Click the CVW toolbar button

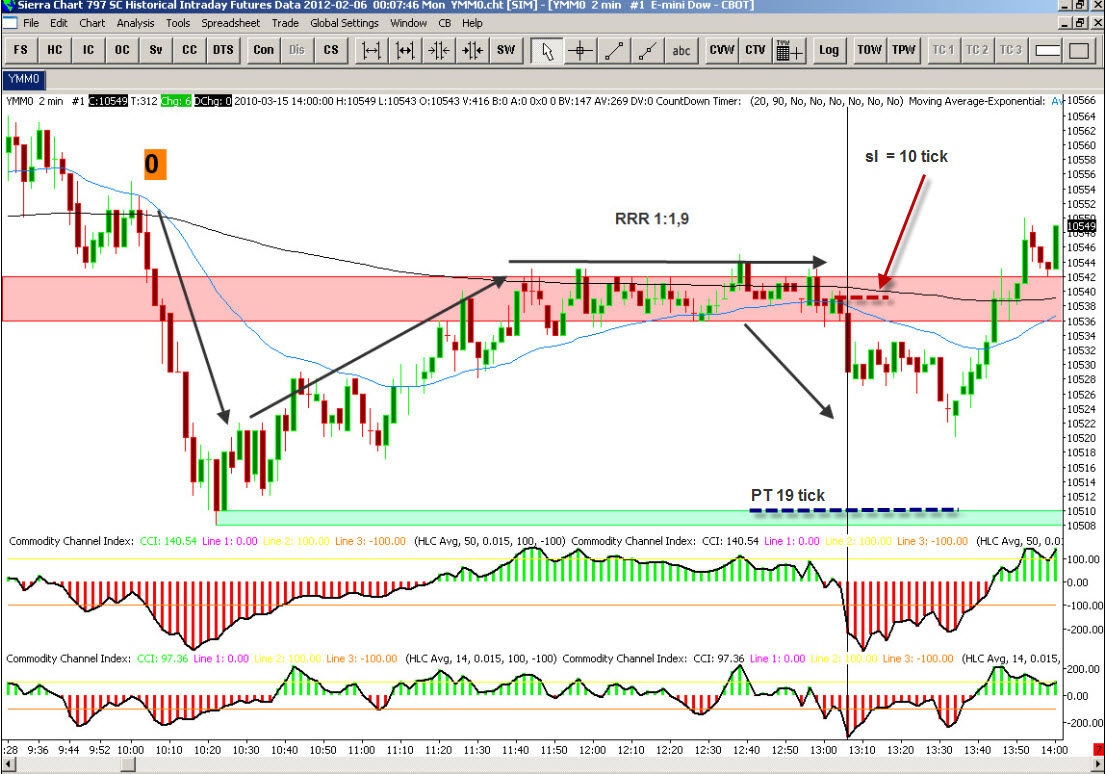coord(722,50)
